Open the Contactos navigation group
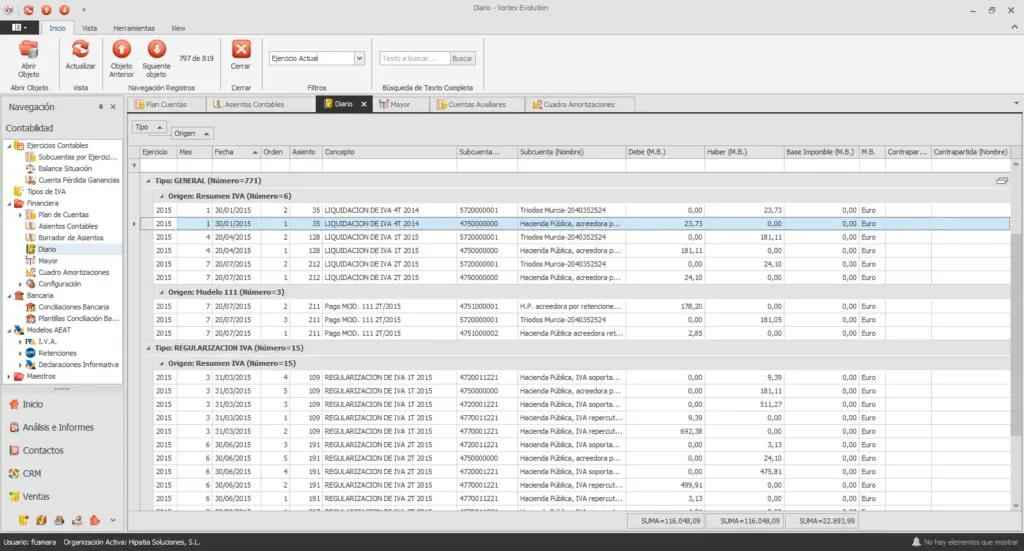The width and height of the screenshot is (1024, 551). (43, 450)
